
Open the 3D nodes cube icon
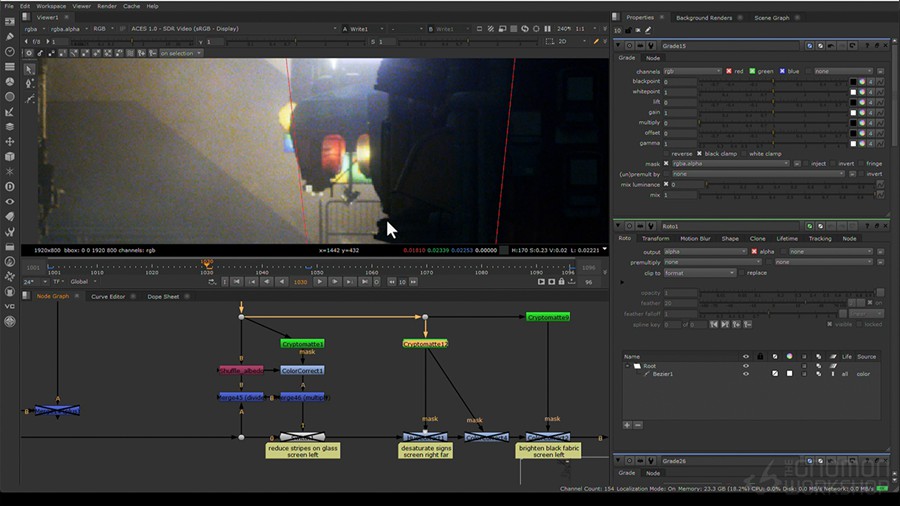coord(10,156)
